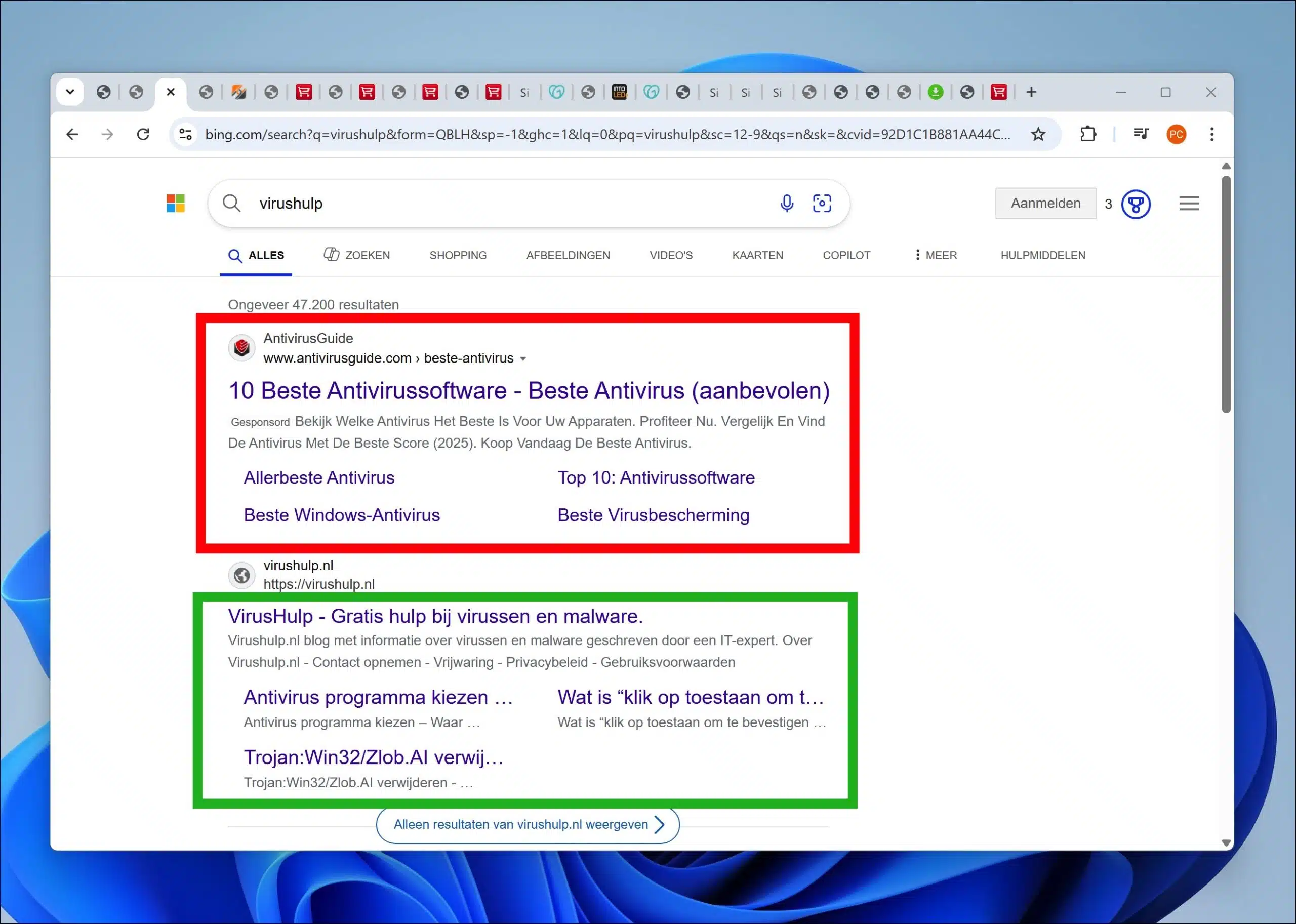Click the browser forward arrow
The image size is (1296, 924).
click(107, 134)
